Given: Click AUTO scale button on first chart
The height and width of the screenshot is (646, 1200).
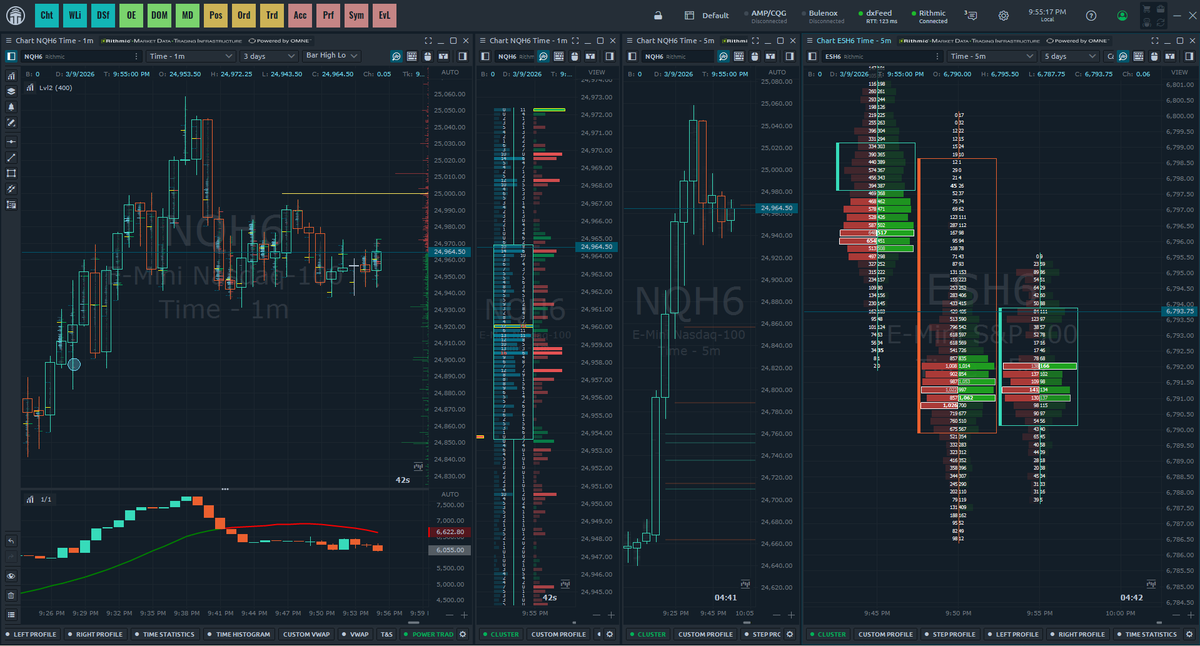Looking at the screenshot, I should coord(450,73).
